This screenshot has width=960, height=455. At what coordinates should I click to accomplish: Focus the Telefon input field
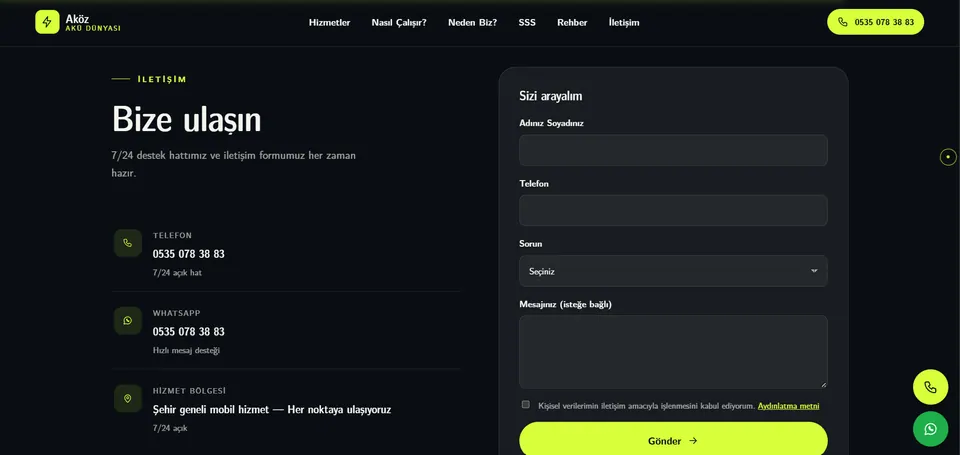[x=673, y=211]
